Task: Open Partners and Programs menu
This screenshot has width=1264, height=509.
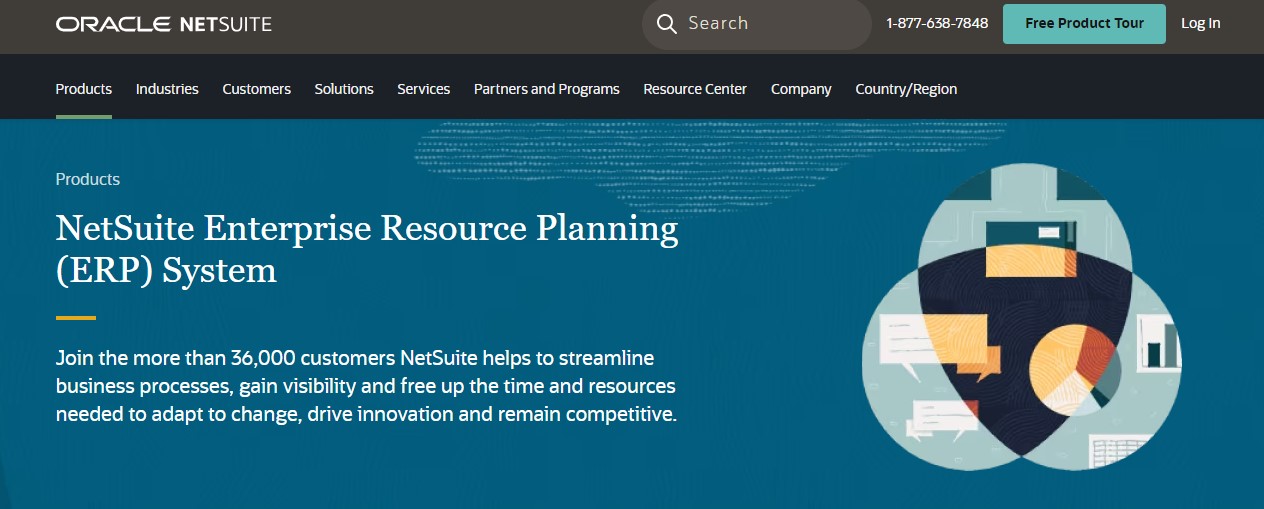Action: point(547,89)
